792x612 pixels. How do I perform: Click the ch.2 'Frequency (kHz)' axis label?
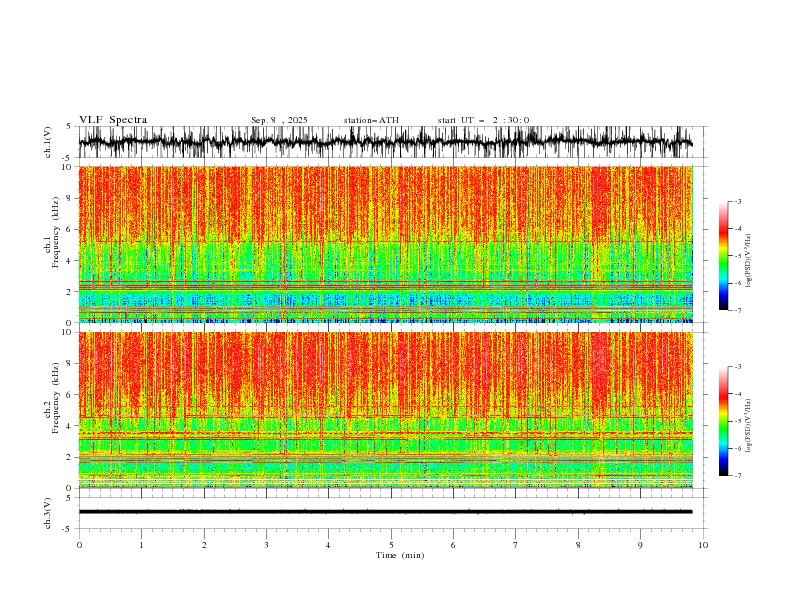(x=56, y=398)
